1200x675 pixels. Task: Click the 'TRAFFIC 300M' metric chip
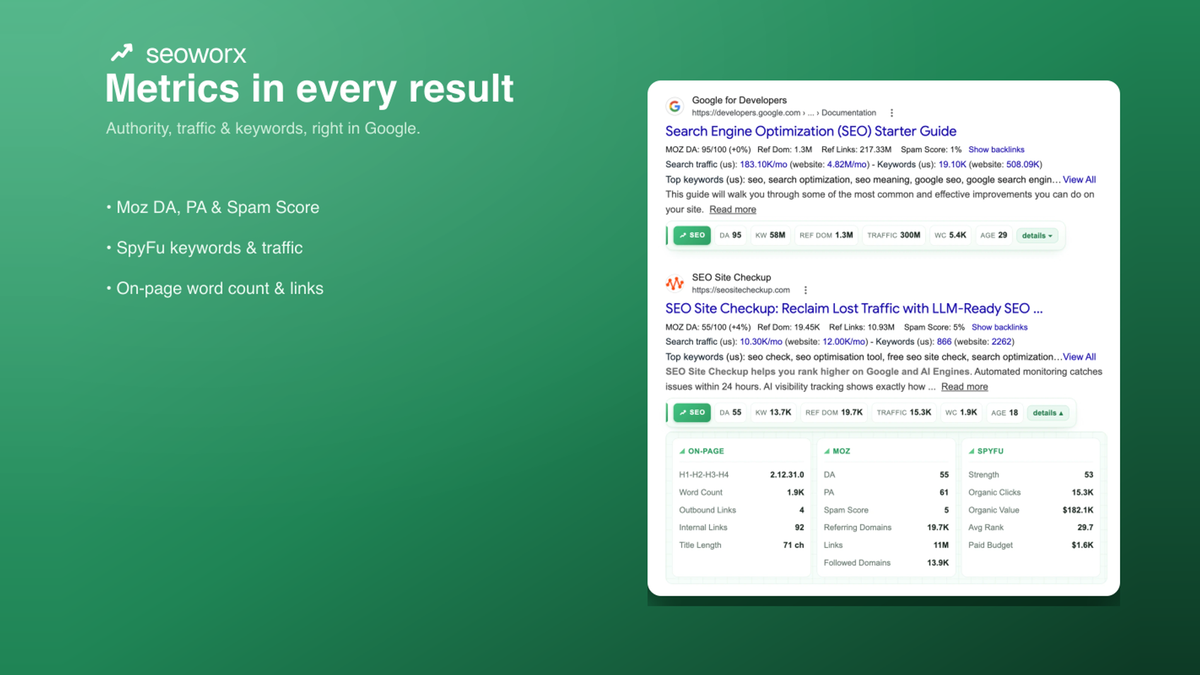point(893,236)
